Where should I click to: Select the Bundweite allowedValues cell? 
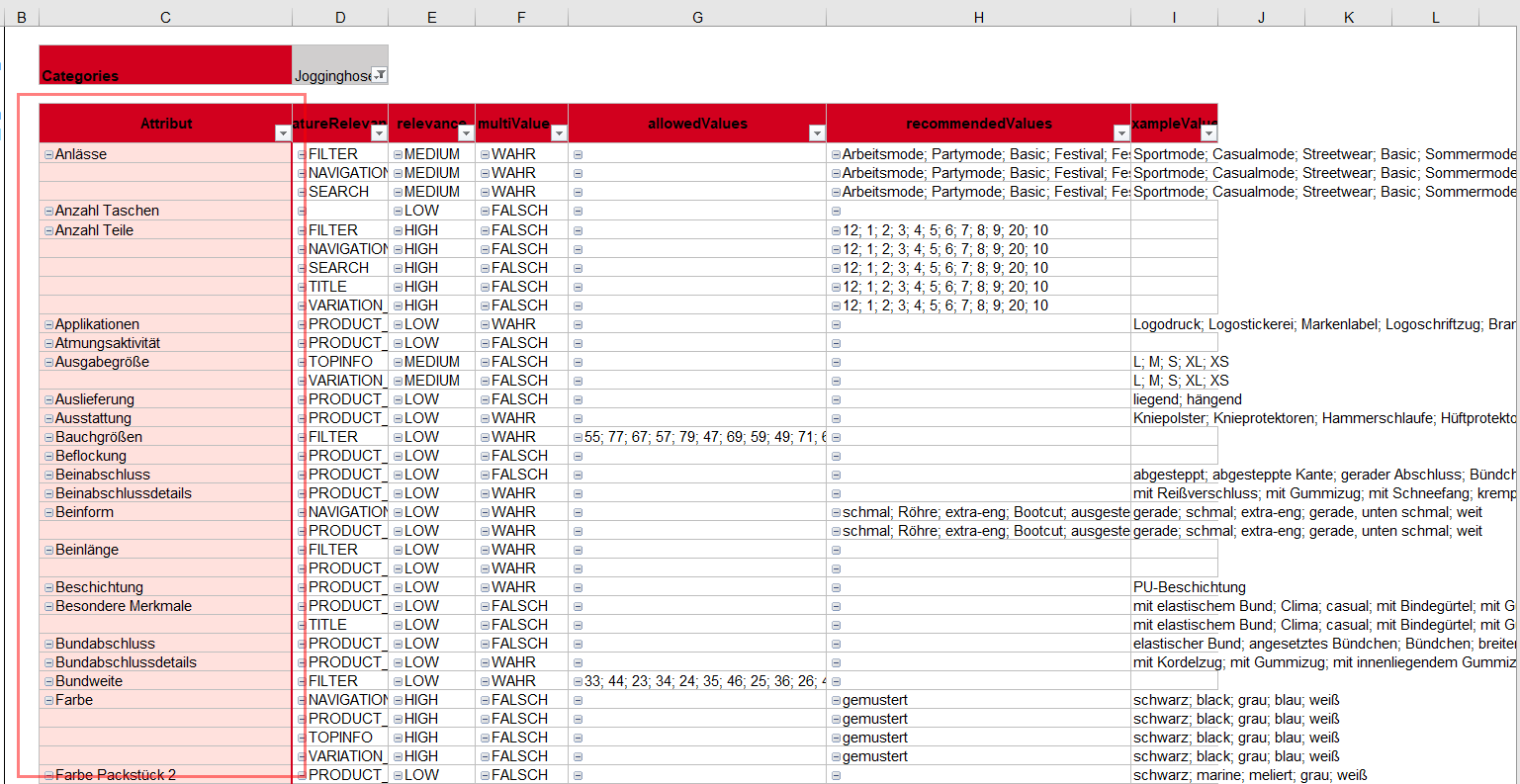[x=697, y=681]
